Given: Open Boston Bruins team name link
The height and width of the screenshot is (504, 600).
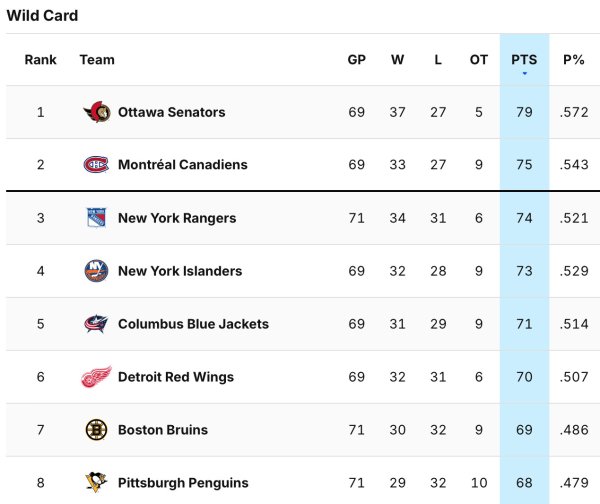Looking at the screenshot, I should (163, 430).
